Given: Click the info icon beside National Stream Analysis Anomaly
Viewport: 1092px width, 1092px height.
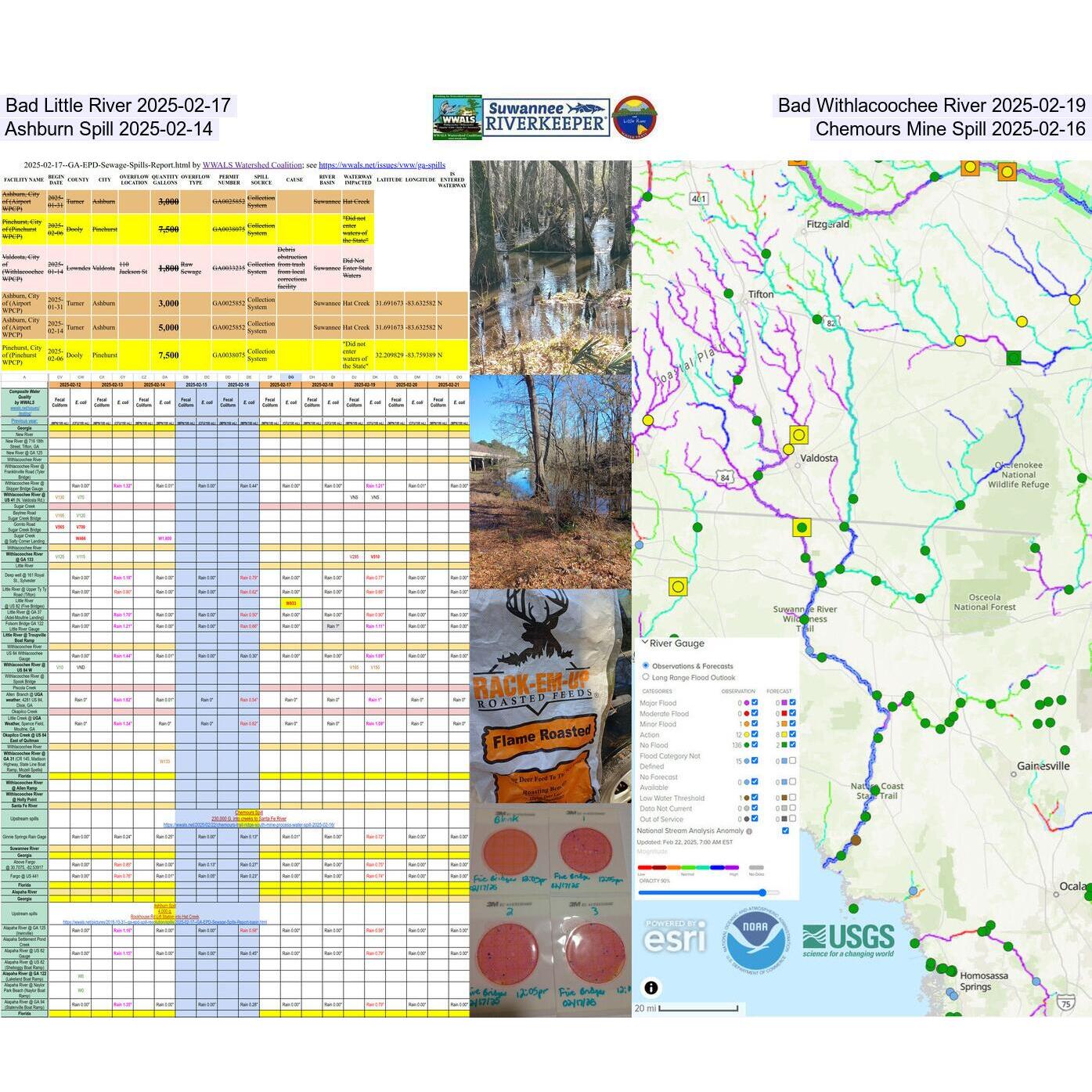Looking at the screenshot, I should point(749,831).
